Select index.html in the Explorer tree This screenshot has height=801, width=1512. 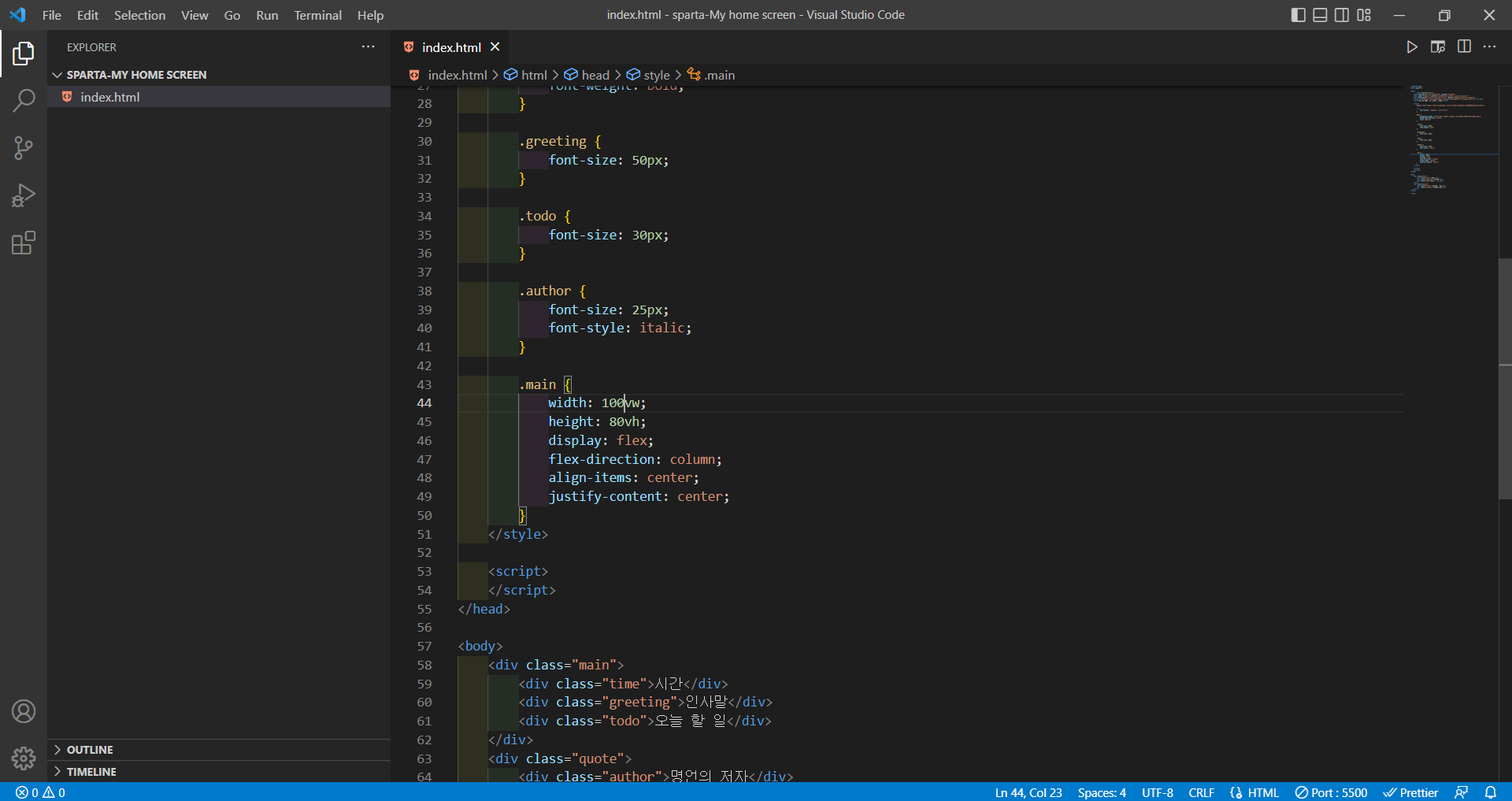[219, 97]
